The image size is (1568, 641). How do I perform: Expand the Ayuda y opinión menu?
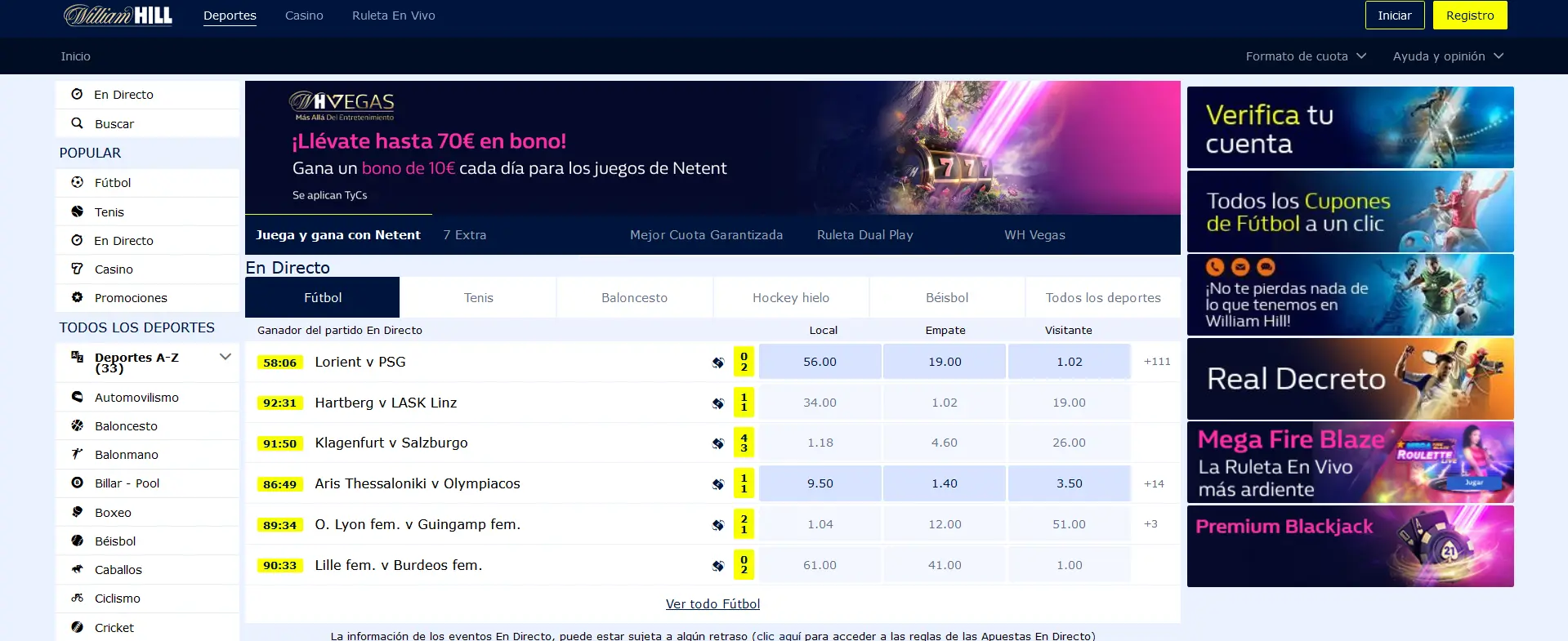point(1447,56)
